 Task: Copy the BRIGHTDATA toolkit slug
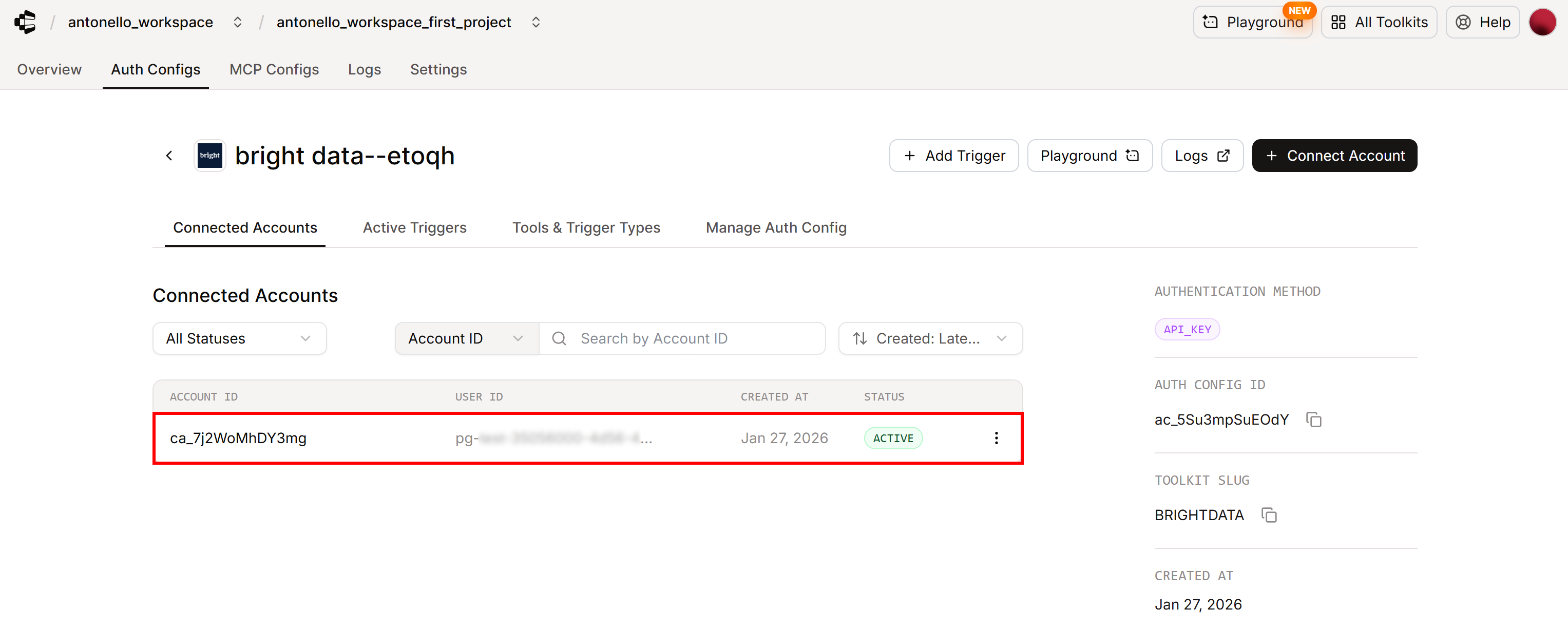(x=1270, y=516)
